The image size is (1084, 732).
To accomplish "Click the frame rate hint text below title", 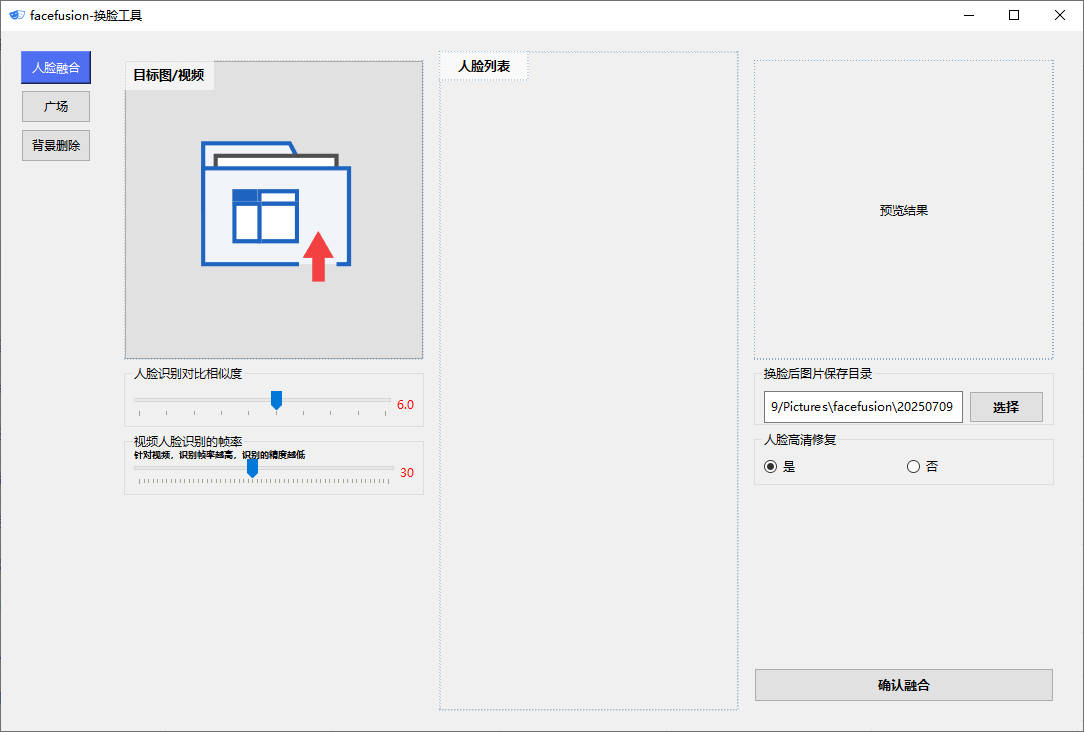I will (219, 455).
